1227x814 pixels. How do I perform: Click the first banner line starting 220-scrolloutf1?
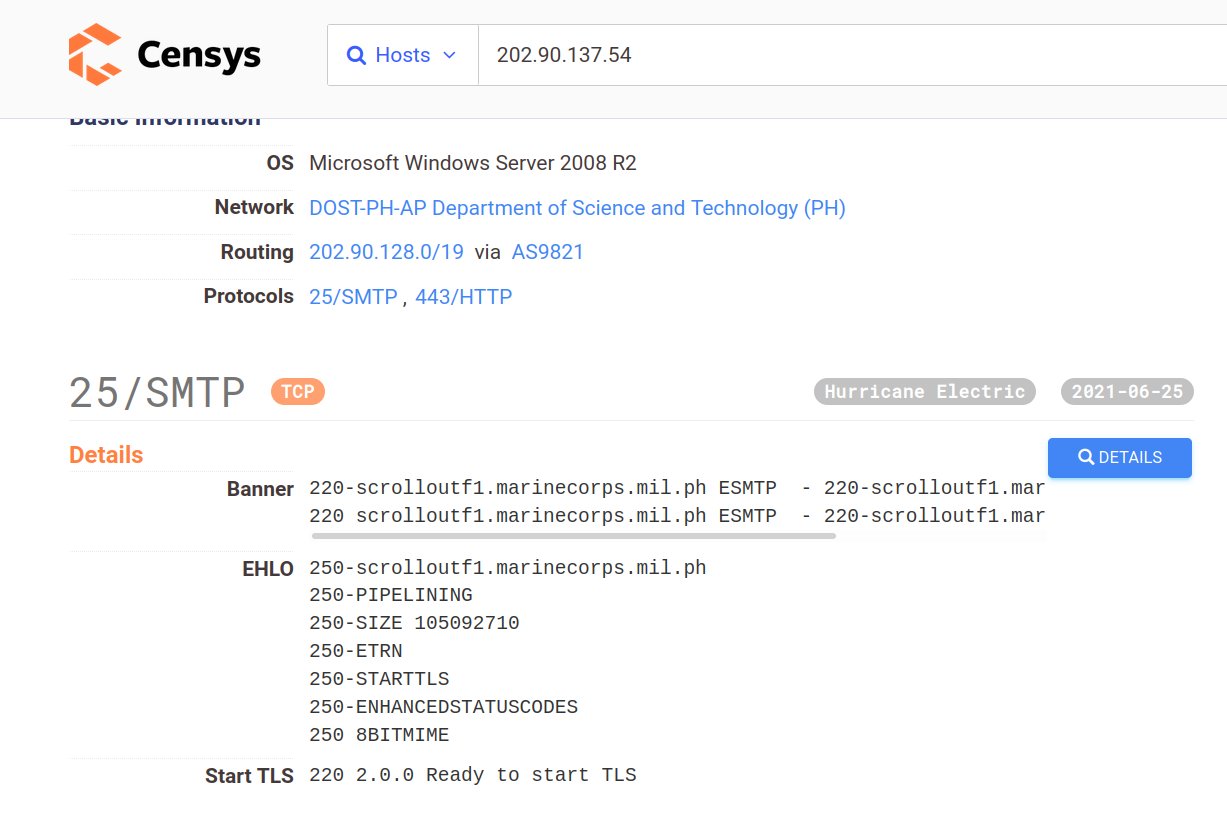[677, 488]
